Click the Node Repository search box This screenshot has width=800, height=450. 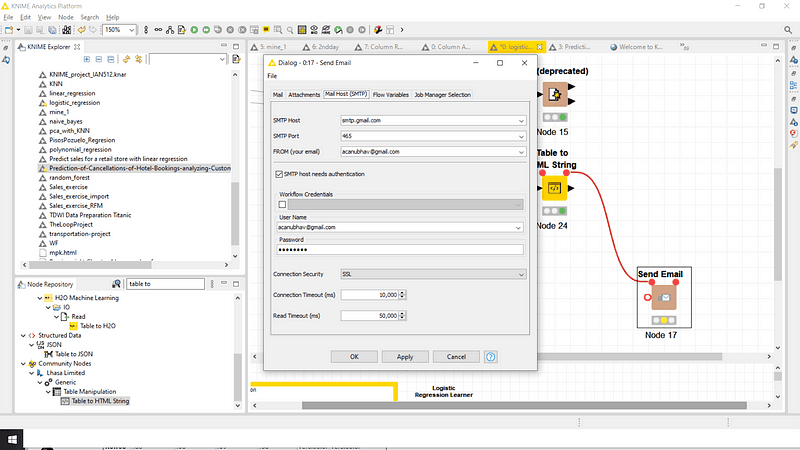(165, 284)
